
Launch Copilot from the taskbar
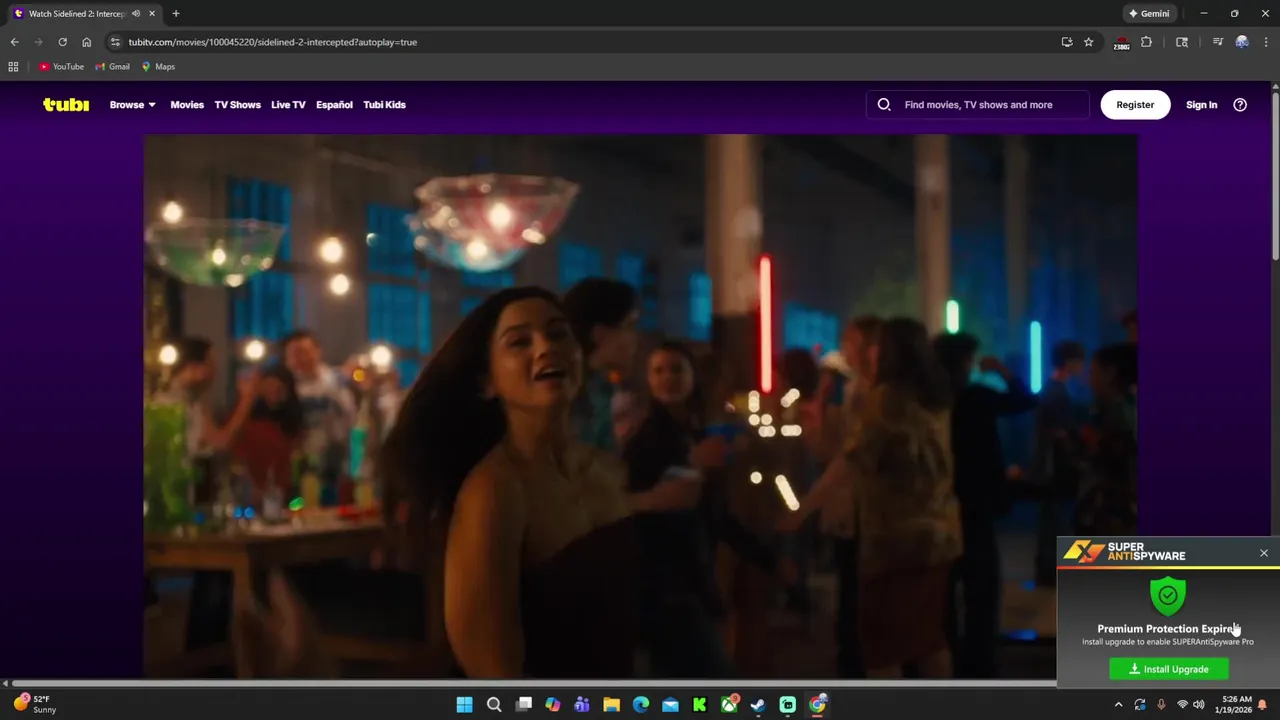pyautogui.click(x=552, y=705)
